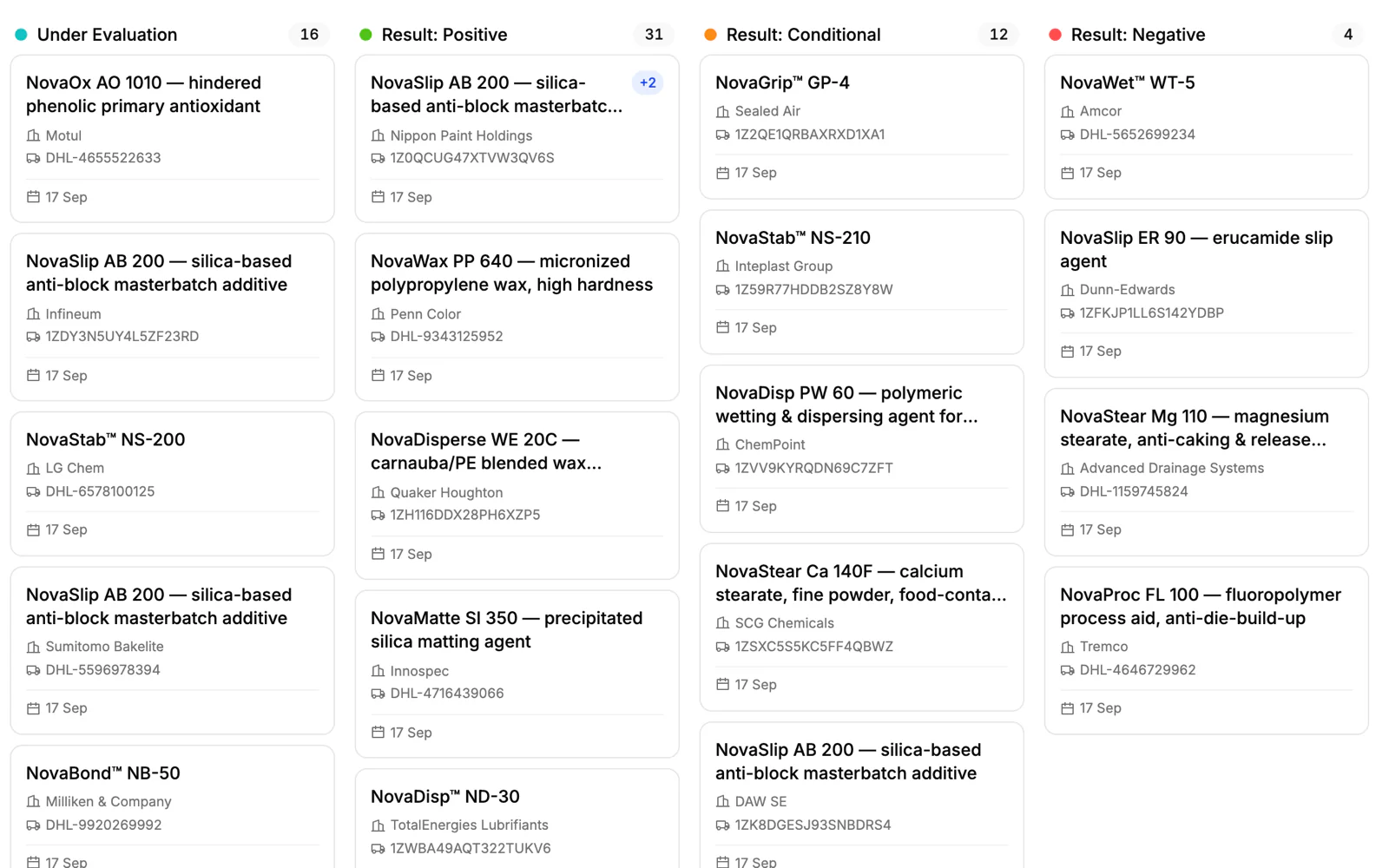This screenshot has width=1389, height=868.
Task: Click the calendar icon on the NovaOx AO 1010 card
Action: [x=33, y=197]
